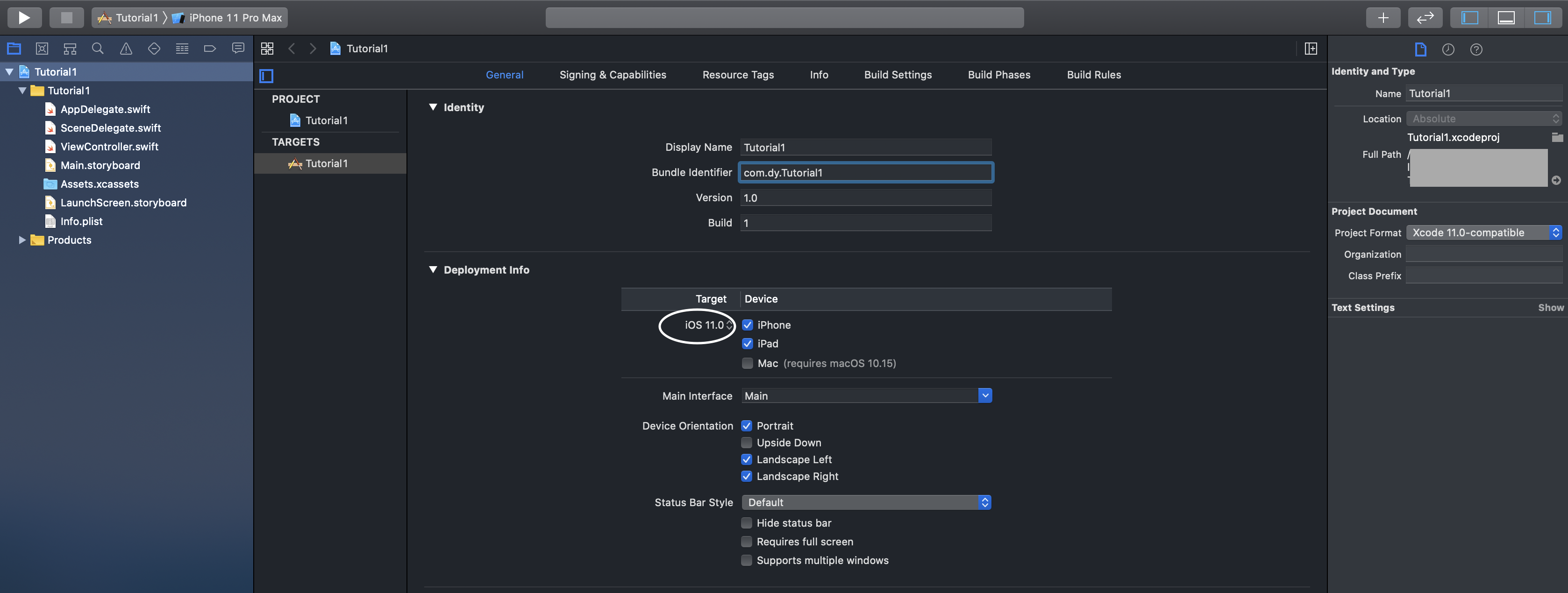Viewport: 1568px width, 593px height.
Task: Enable Upside Down orientation
Action: pos(747,443)
